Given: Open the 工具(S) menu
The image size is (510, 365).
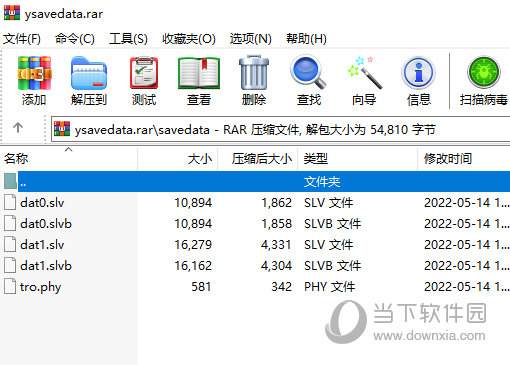Looking at the screenshot, I should point(128,39).
